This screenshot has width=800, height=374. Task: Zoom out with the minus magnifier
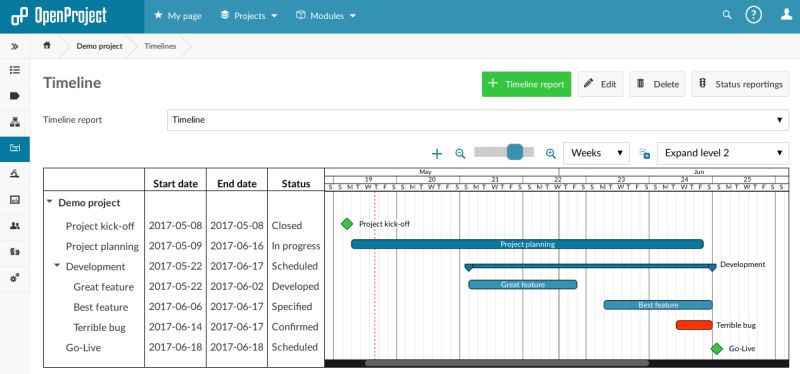click(x=460, y=154)
